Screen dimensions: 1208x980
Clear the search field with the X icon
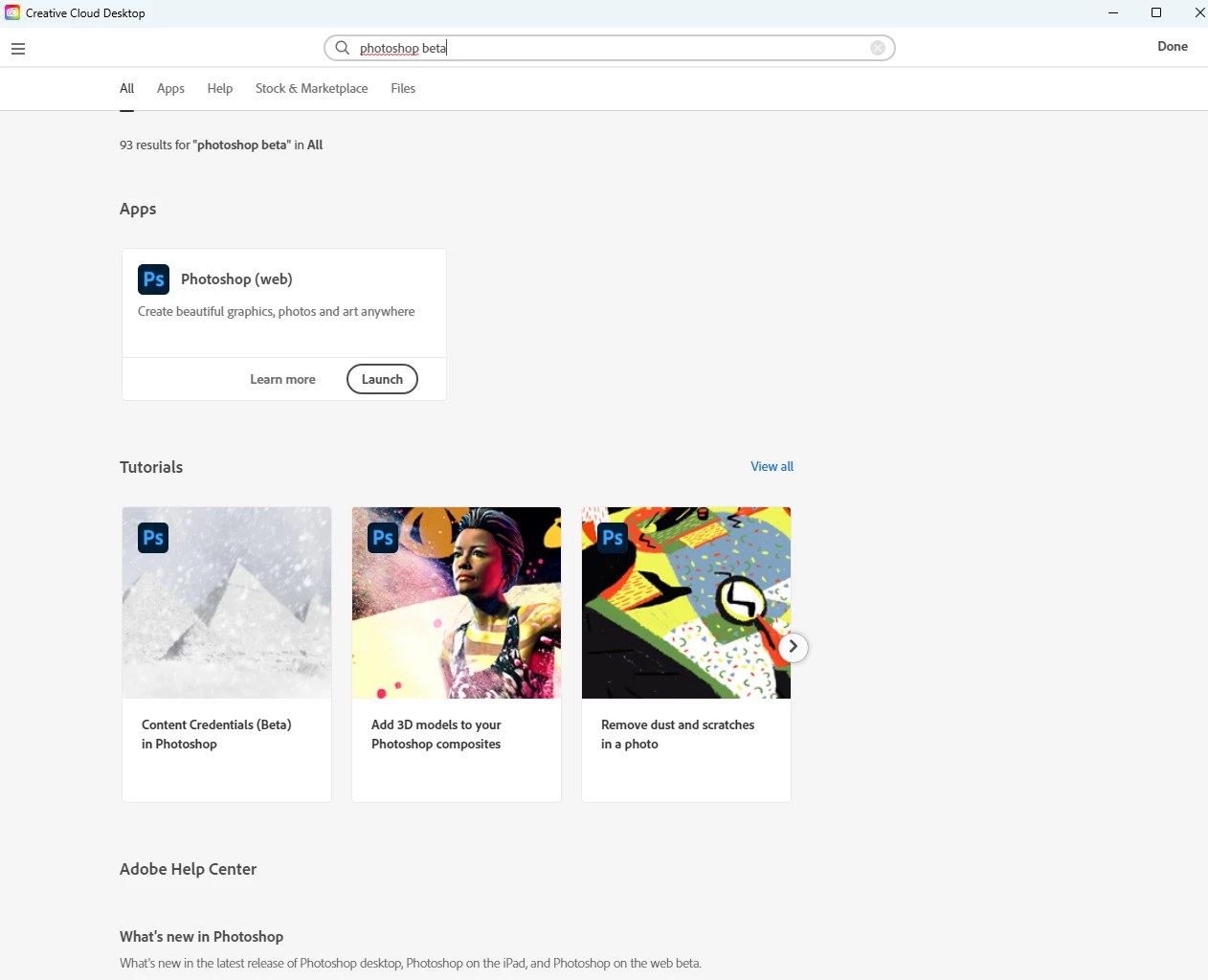[878, 48]
